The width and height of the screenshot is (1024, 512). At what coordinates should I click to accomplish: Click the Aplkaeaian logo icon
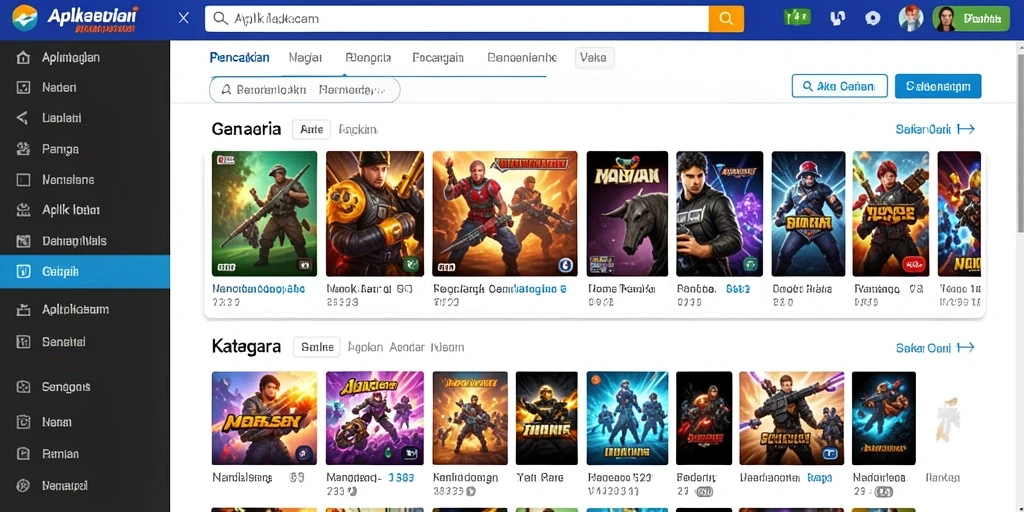pos(25,18)
